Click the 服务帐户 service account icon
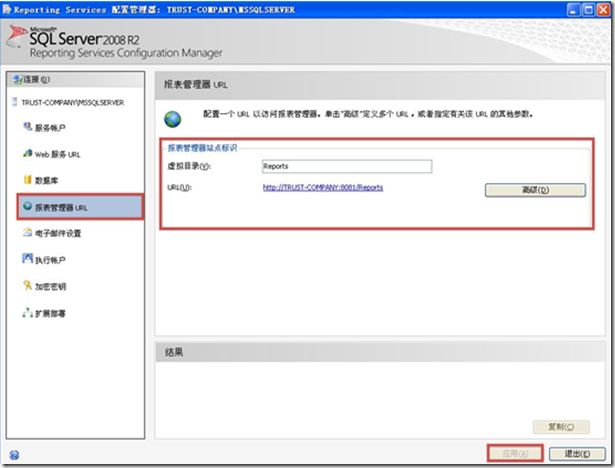Viewport: 615px width, 468px height. [27, 127]
